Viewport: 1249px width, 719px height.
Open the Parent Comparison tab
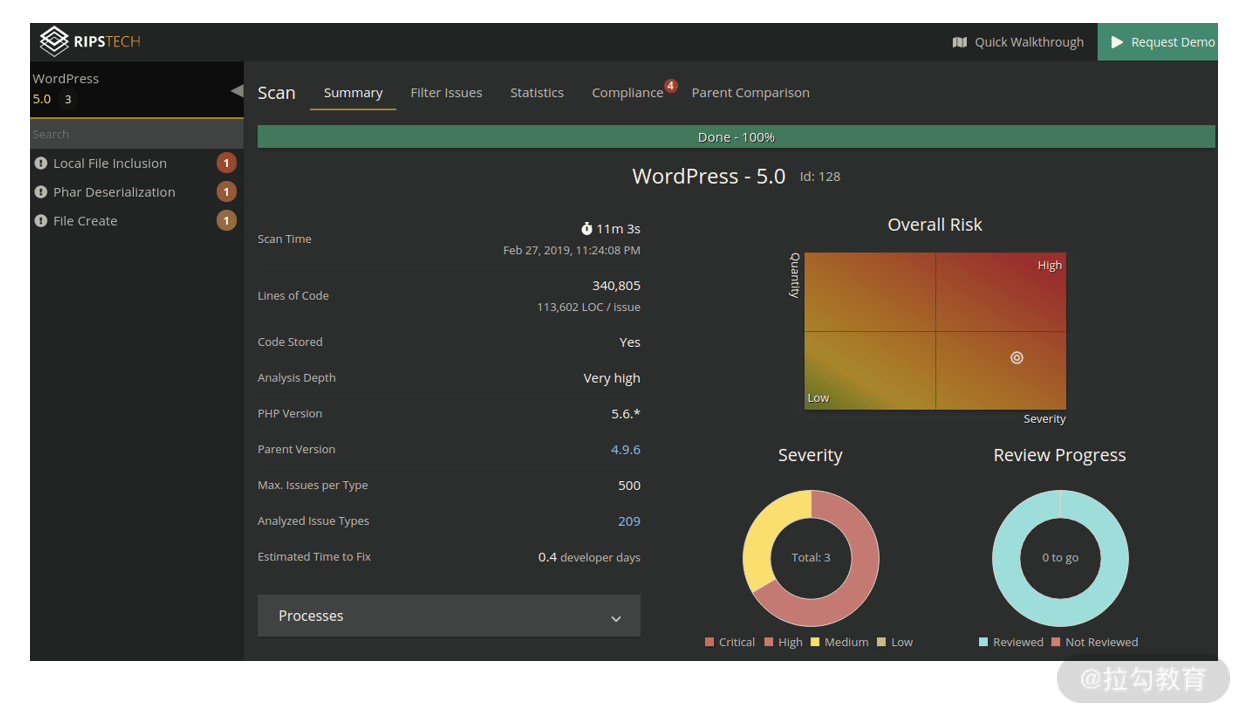pyautogui.click(x=751, y=93)
